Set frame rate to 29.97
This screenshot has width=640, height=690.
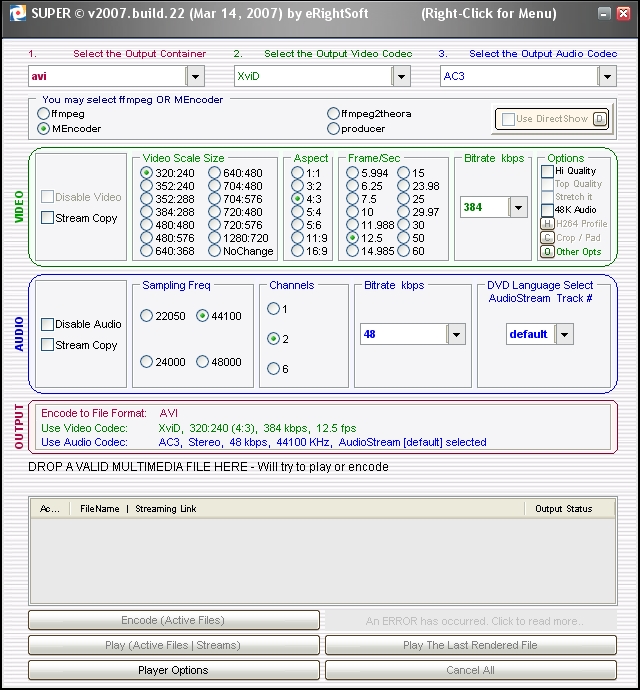(x=403, y=212)
